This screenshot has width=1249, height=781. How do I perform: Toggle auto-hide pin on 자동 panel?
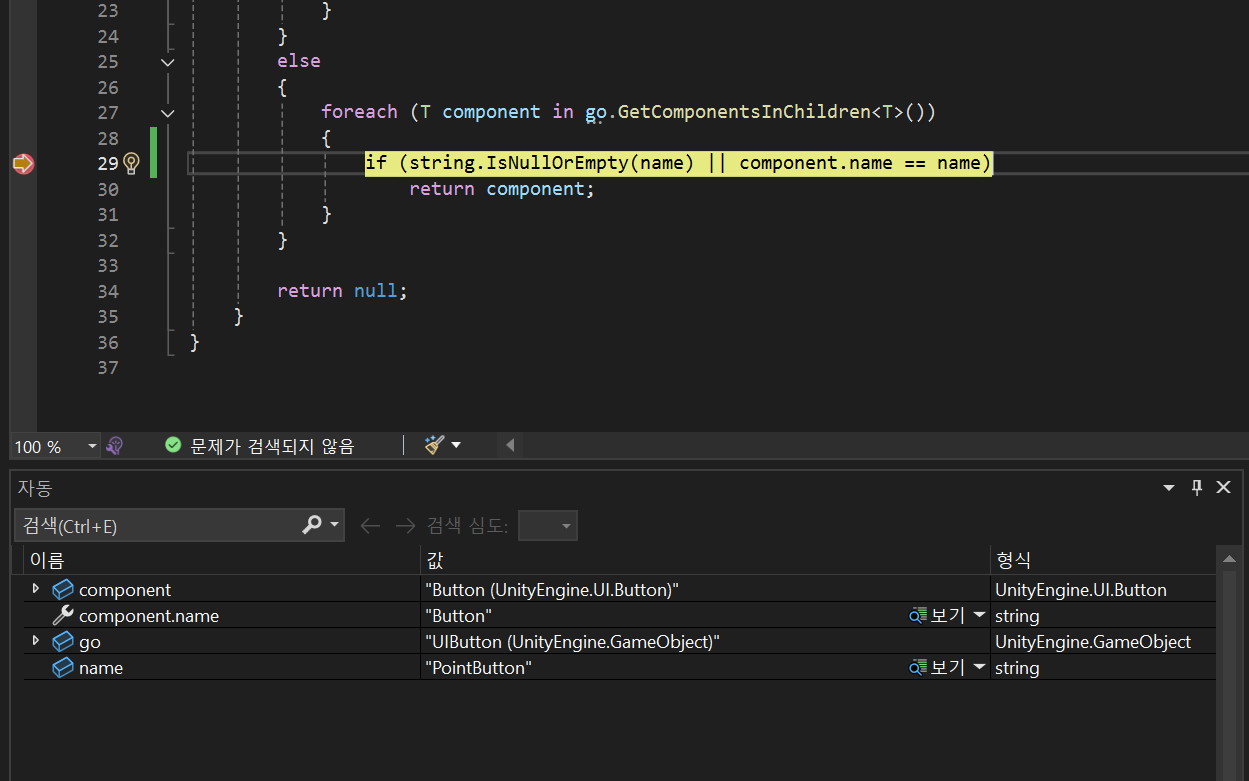pos(1196,488)
